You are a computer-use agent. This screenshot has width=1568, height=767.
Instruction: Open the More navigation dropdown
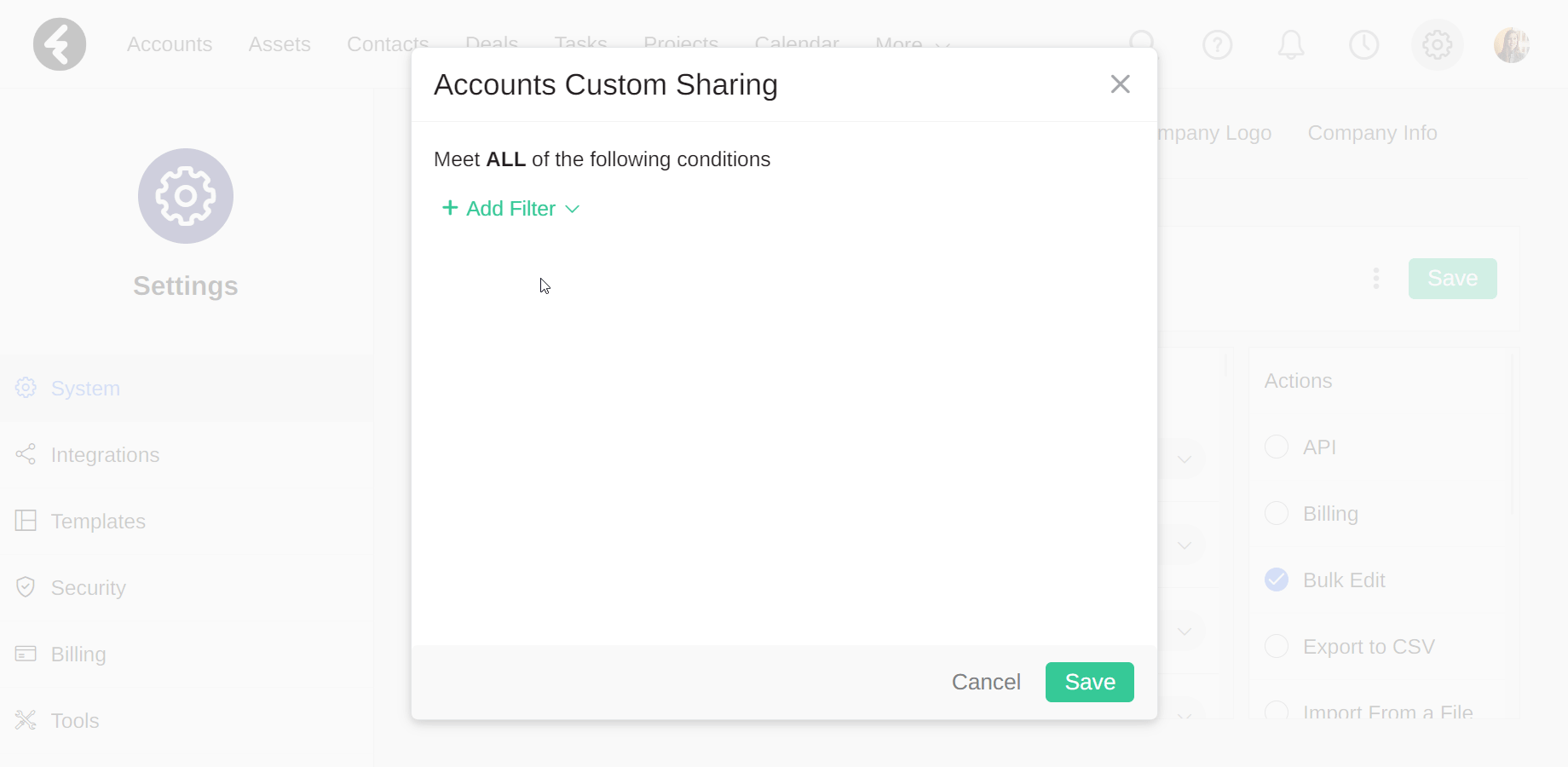point(912,43)
